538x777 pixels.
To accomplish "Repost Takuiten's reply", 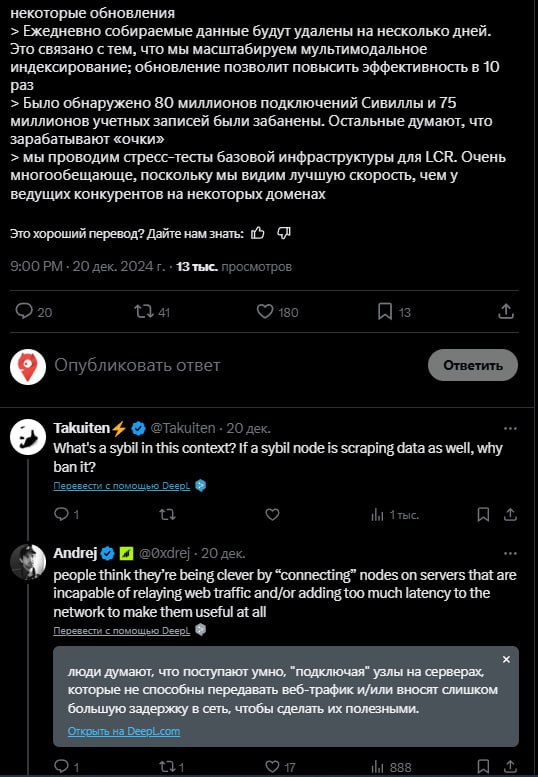I will [167, 514].
